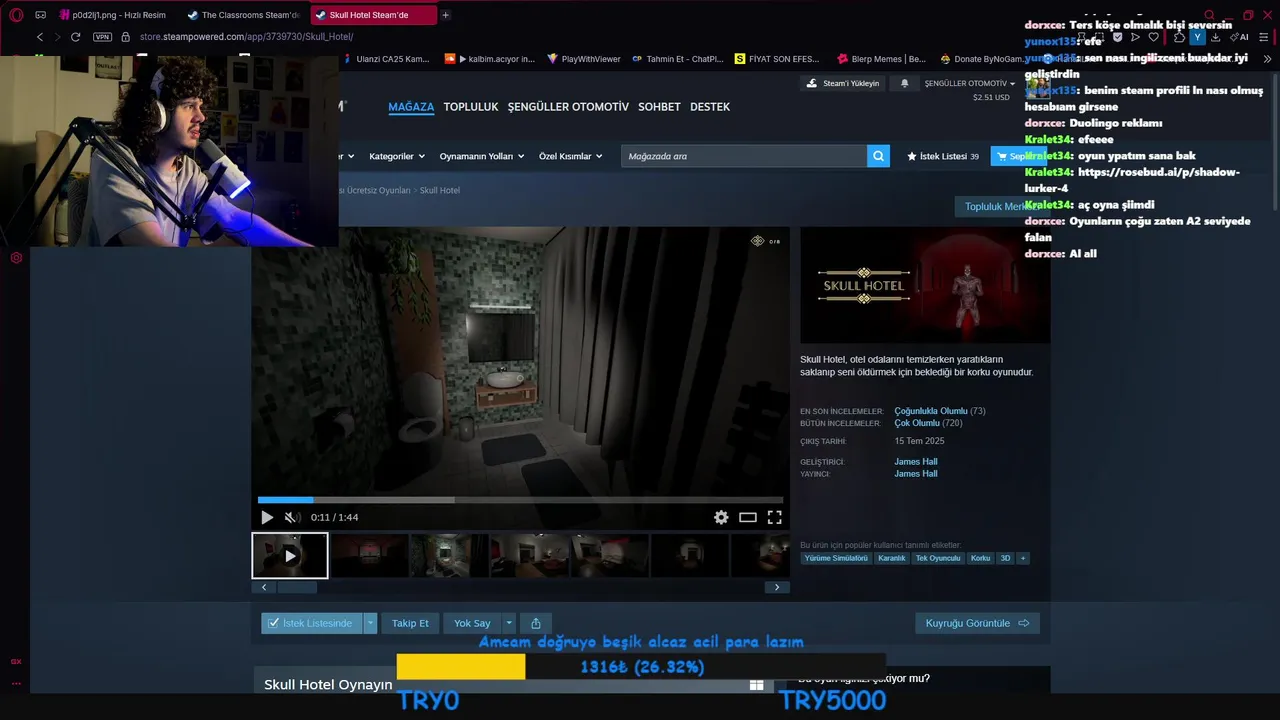Screen dimensions: 1280x720
Task: Open the ŞENGÜLLER OTOMOTİV profile menu
Action: point(568,106)
